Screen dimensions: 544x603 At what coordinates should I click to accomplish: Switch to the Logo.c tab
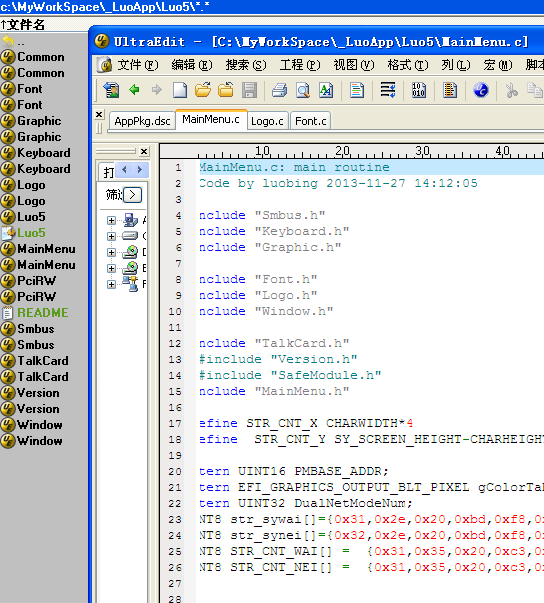[x=267, y=121]
